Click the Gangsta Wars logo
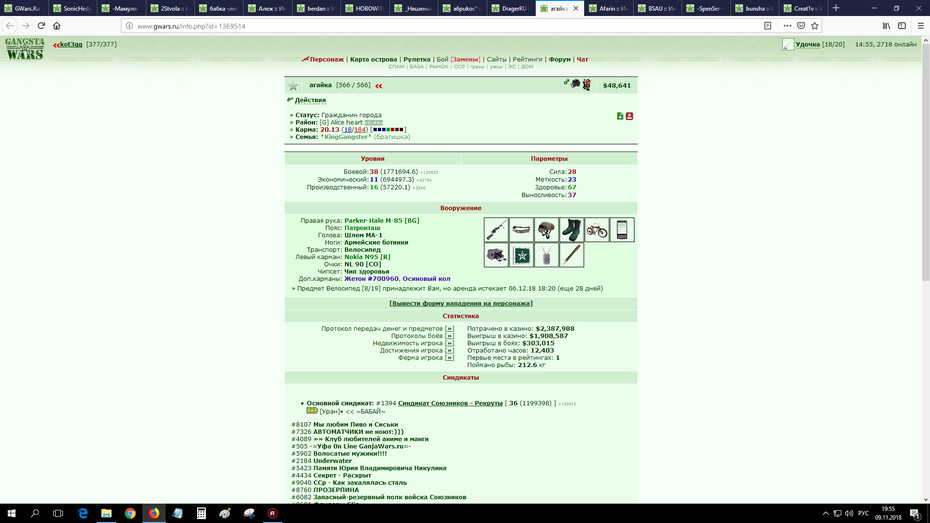Viewport: 930px width, 523px height. click(25, 49)
